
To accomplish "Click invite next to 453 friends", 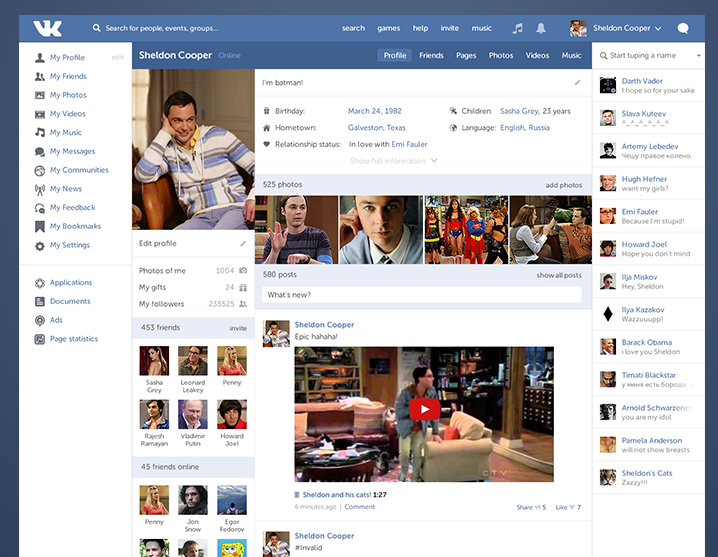I will [x=238, y=328].
